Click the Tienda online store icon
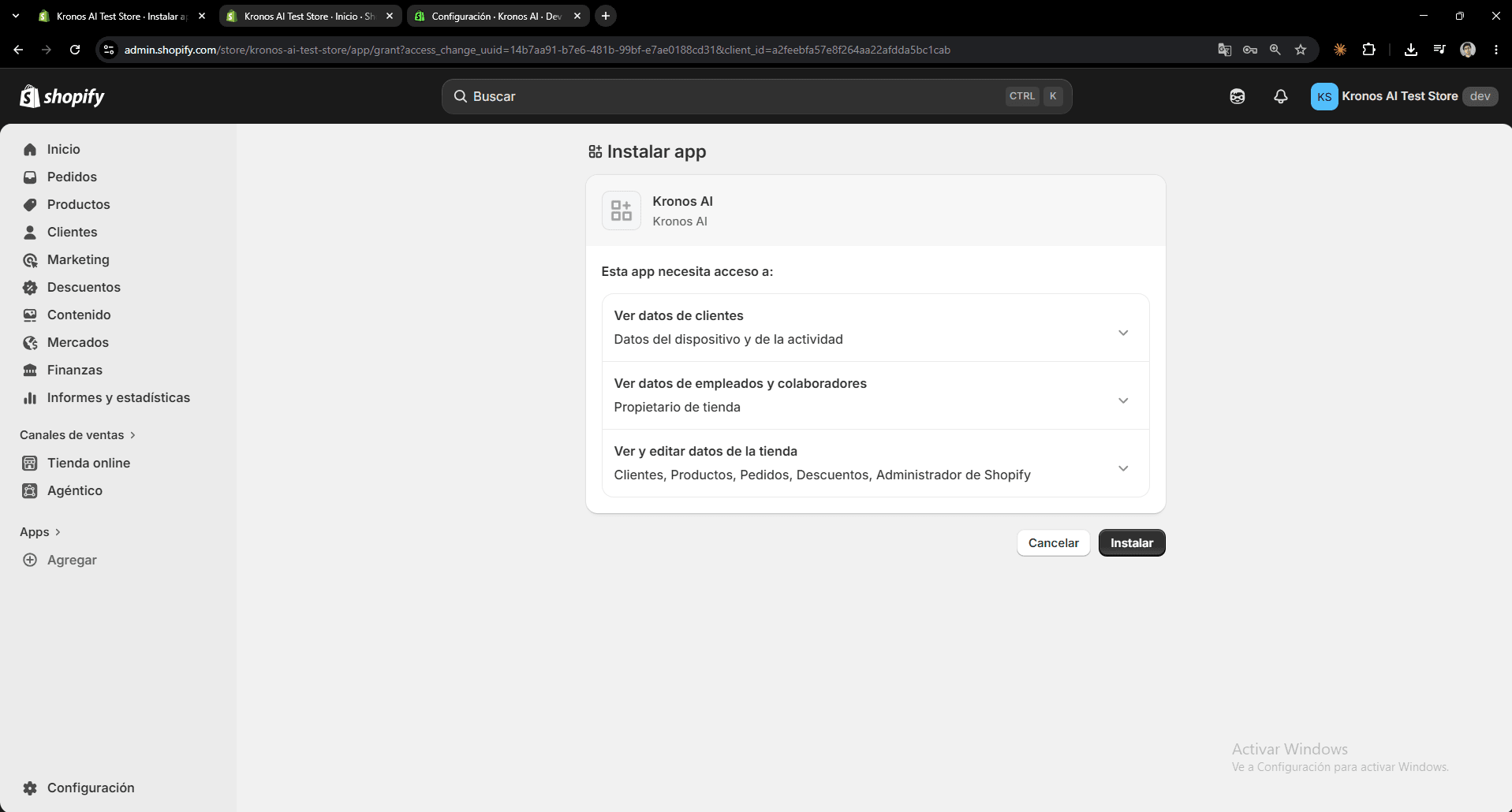This screenshot has width=1512, height=812. click(30, 464)
